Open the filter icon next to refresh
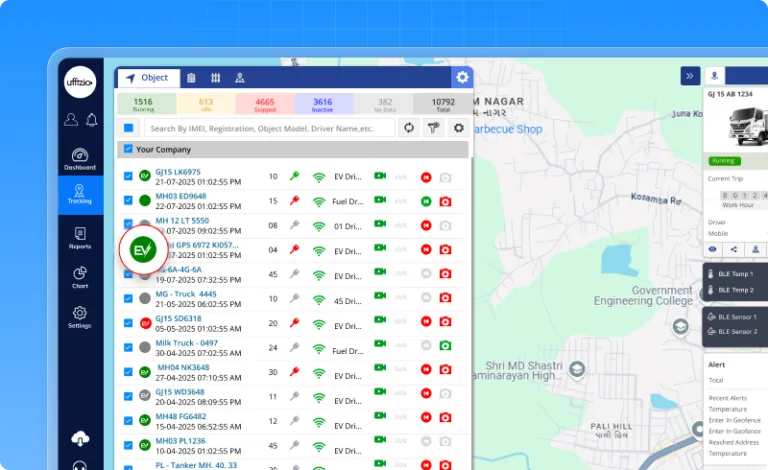The image size is (768, 470). coord(433,127)
